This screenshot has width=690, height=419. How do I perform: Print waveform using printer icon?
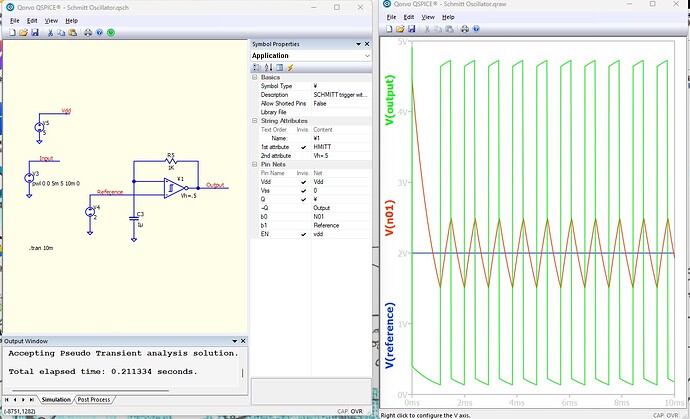click(x=465, y=29)
